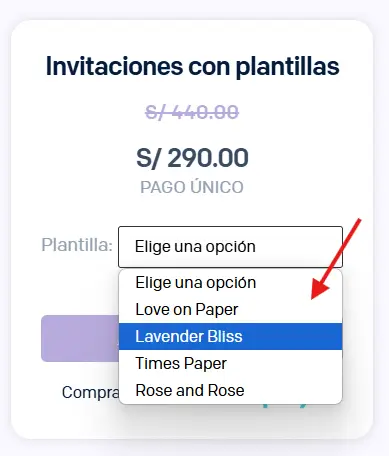Choose the placeholder option in the opened list
This screenshot has width=389, height=456.
coord(230,283)
